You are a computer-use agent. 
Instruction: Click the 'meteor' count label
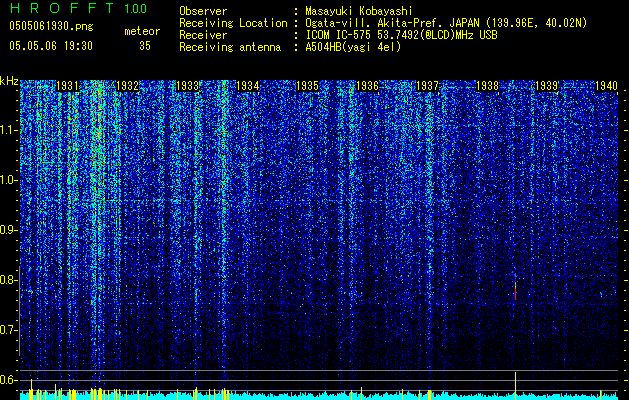142,31
